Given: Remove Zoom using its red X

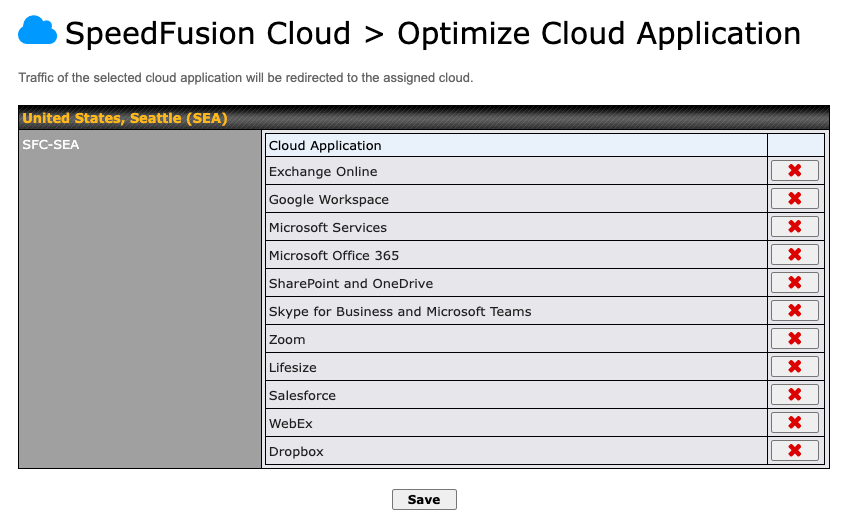Looking at the screenshot, I should (795, 339).
